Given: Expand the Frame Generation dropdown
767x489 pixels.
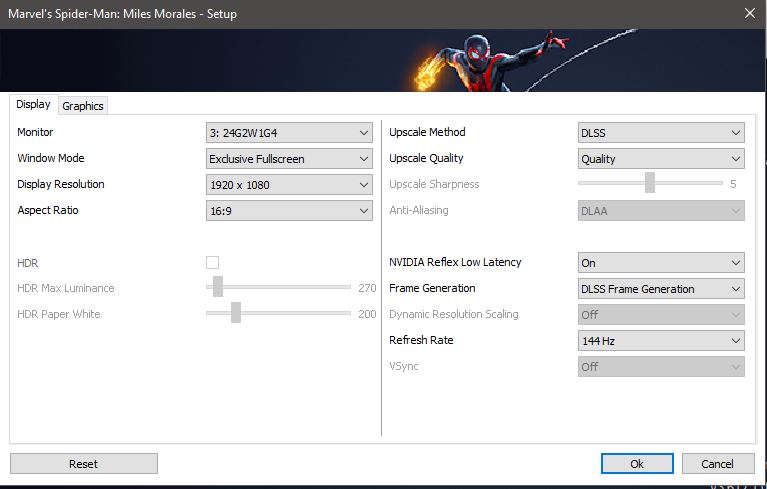Looking at the screenshot, I should coord(661,289).
